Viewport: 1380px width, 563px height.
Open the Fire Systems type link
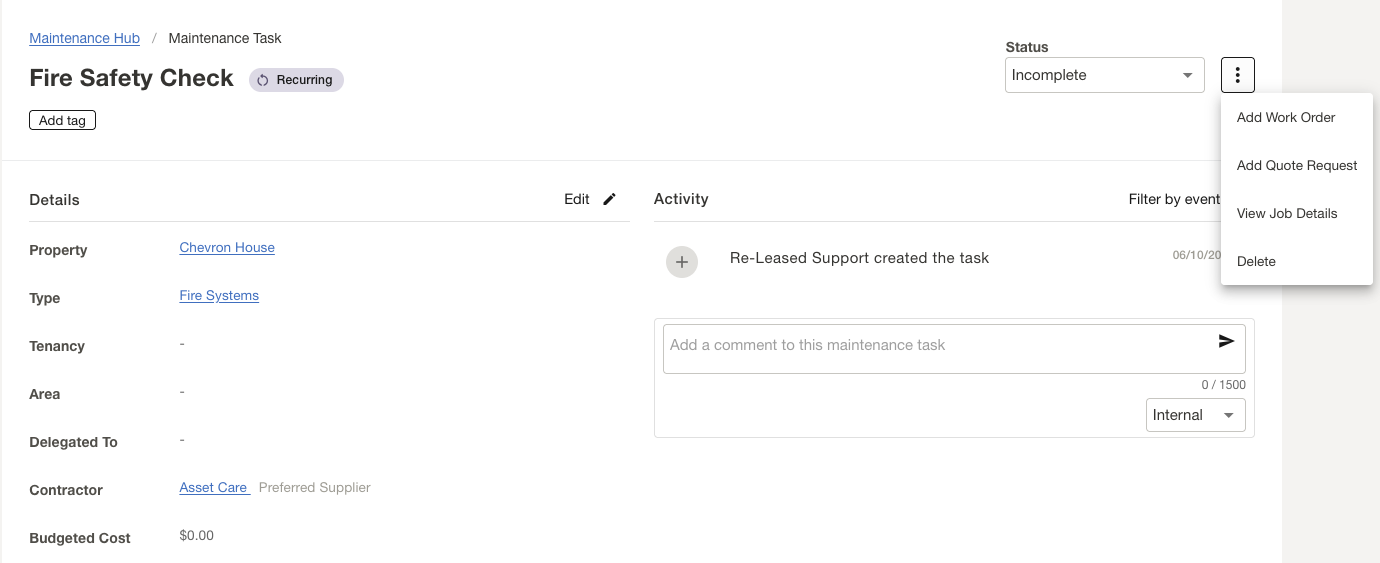pos(219,295)
